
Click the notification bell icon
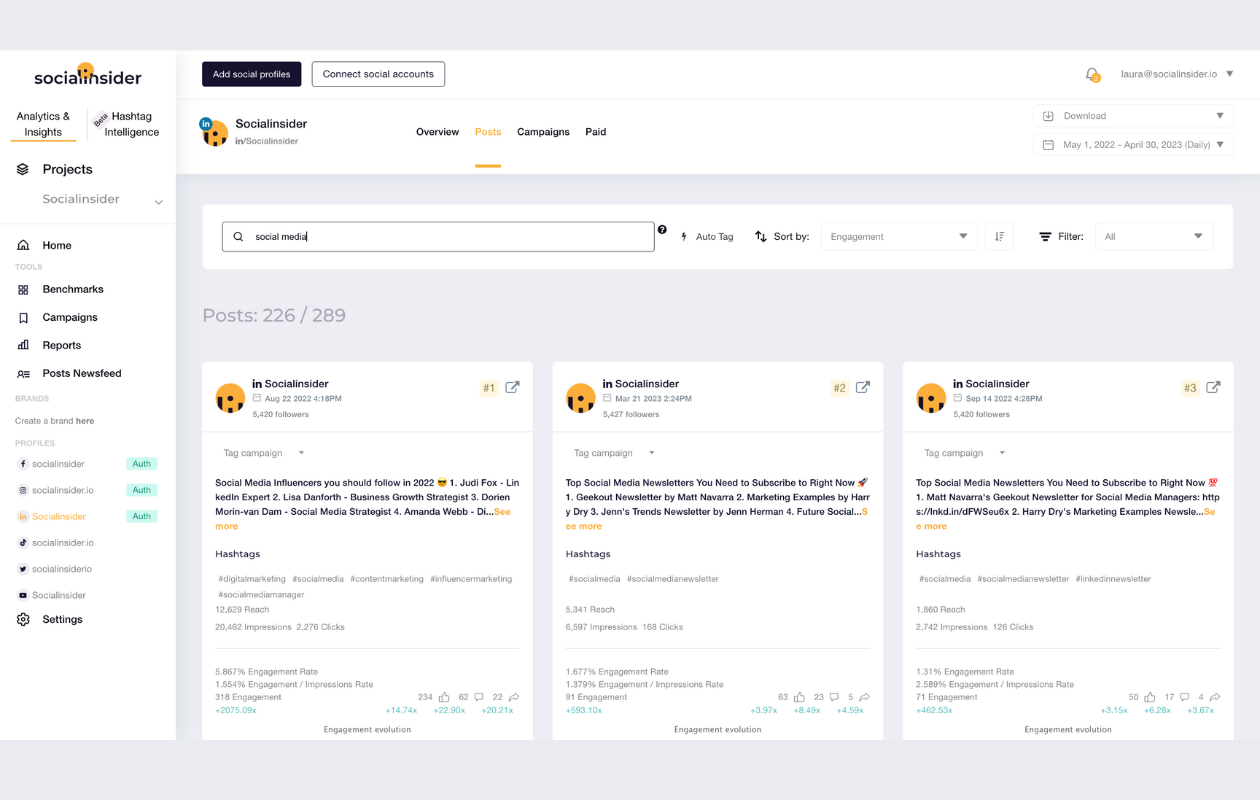(x=1092, y=74)
